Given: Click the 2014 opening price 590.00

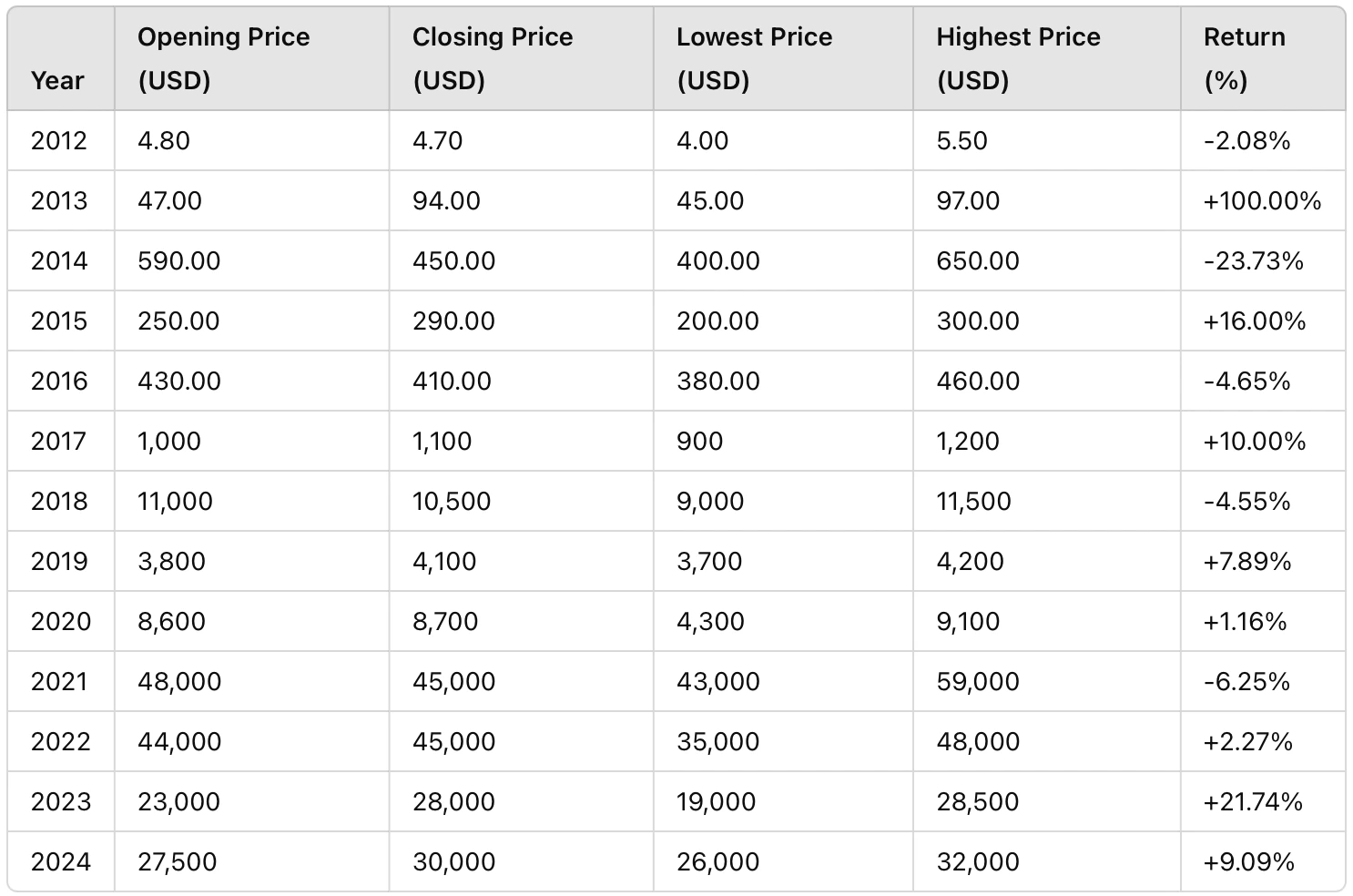Looking at the screenshot, I should 179,261.
